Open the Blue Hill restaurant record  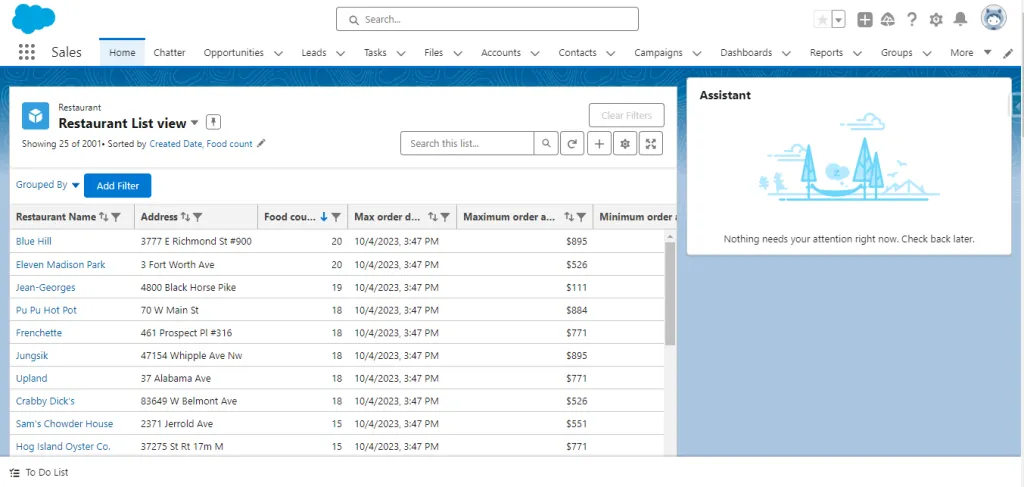[x=33, y=242]
